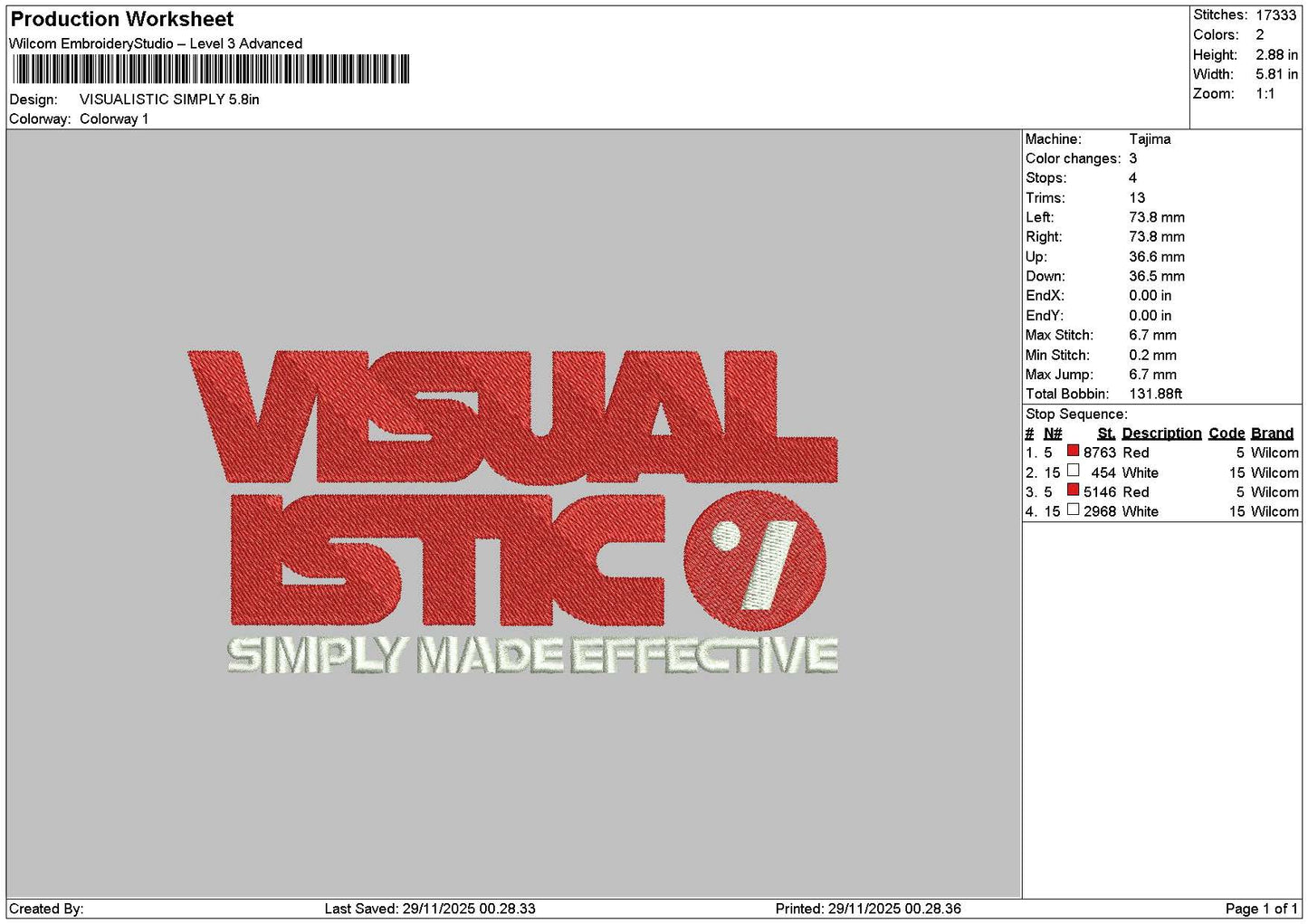Click the Stitches value '17333'

(1276, 15)
